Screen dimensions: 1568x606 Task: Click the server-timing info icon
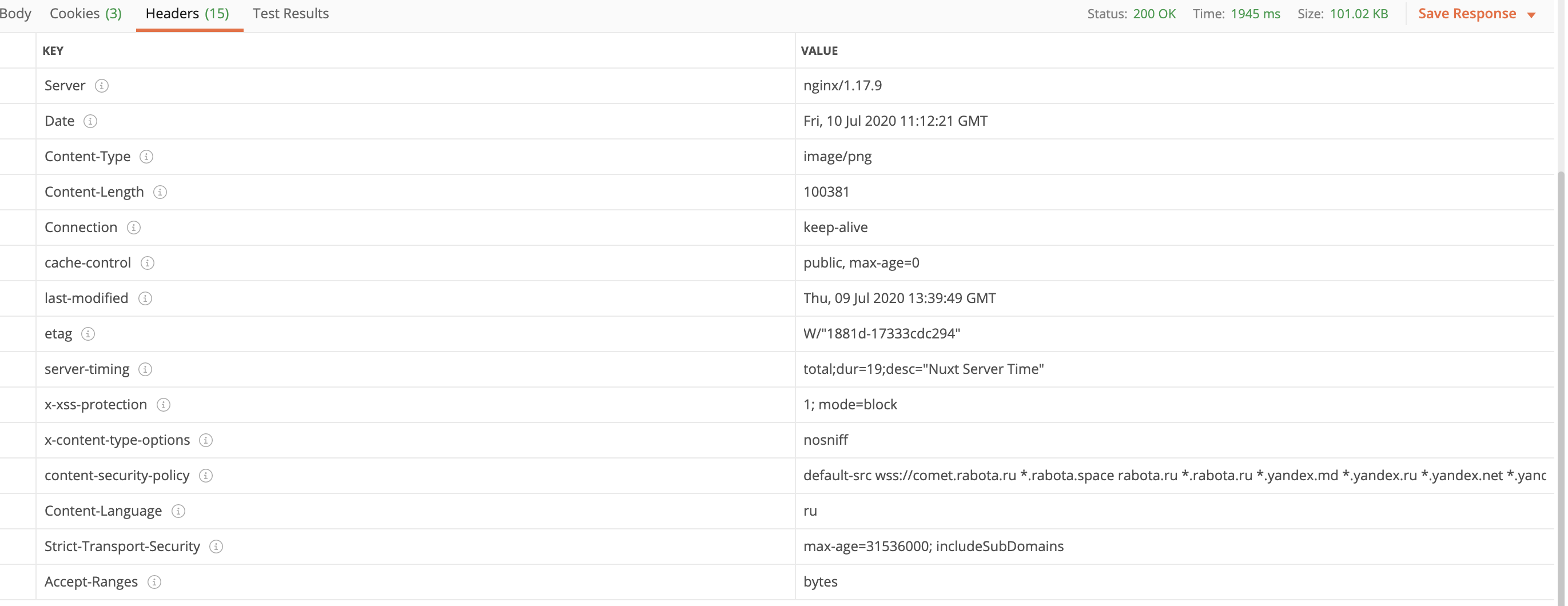pyautogui.click(x=145, y=369)
